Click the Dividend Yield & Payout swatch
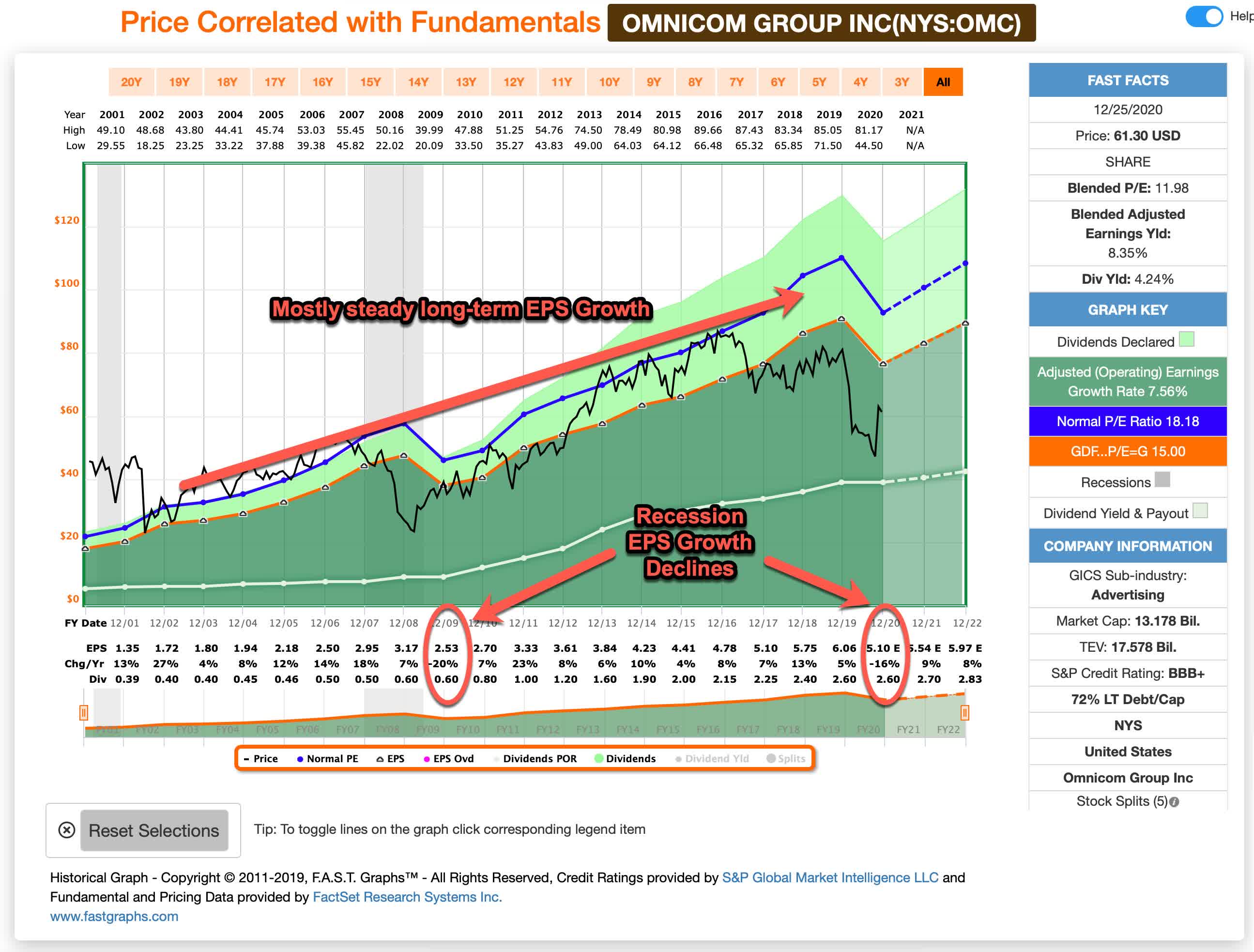Screen dimensions: 1254x952 [x=1200, y=510]
